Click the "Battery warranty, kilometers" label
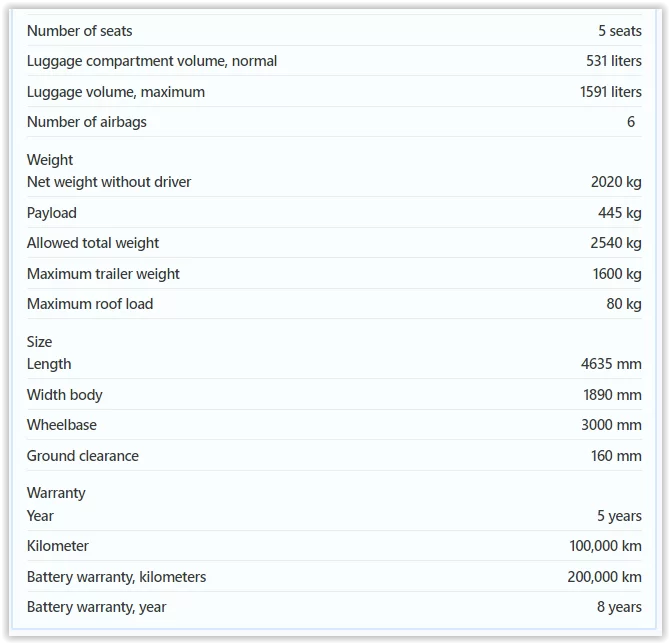Image resolution: width=670 pixels, height=644 pixels. (x=116, y=577)
